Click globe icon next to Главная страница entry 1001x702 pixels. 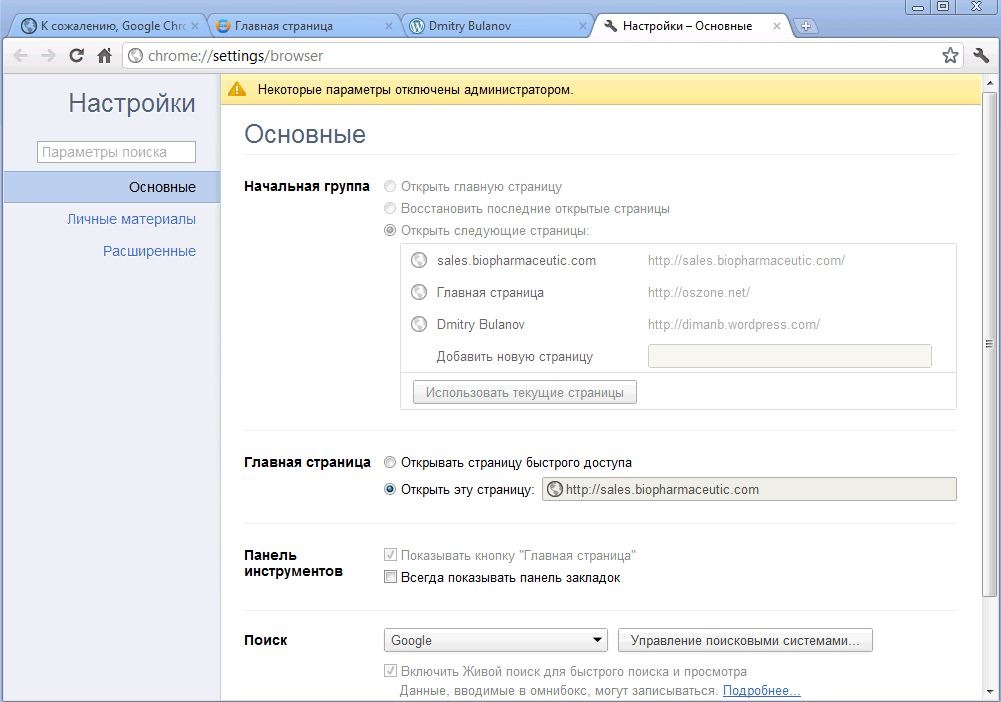tap(419, 292)
